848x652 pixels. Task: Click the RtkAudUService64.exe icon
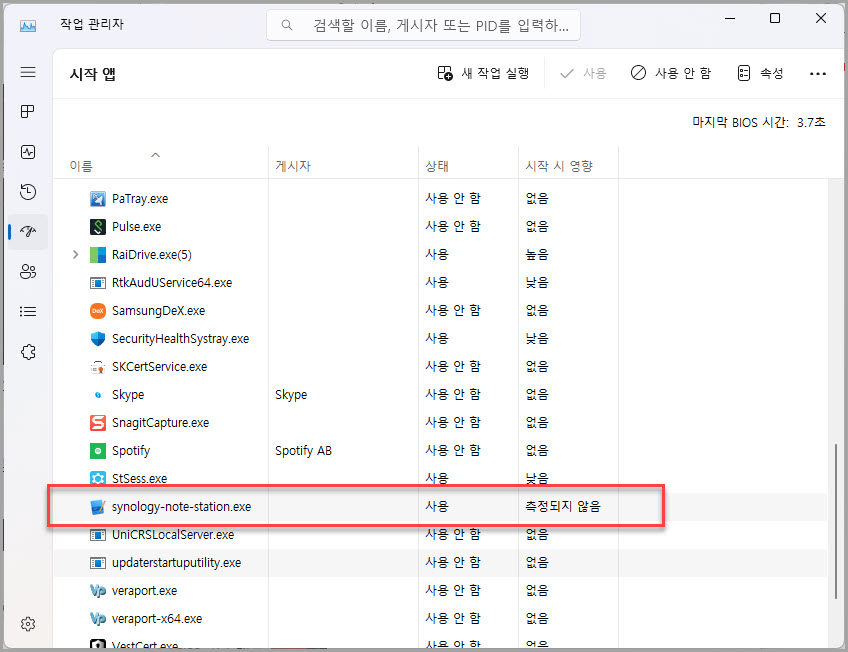pyautogui.click(x=97, y=283)
